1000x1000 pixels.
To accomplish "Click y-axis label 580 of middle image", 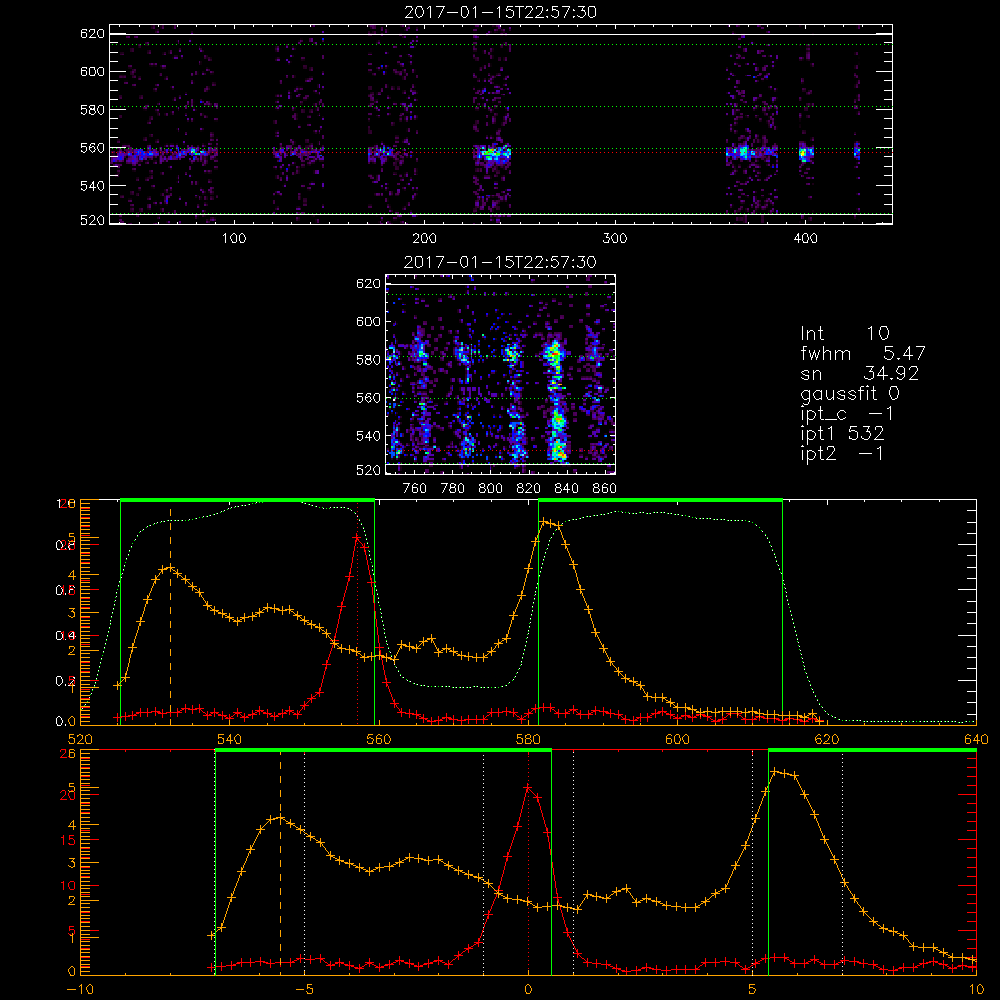I will point(368,360).
